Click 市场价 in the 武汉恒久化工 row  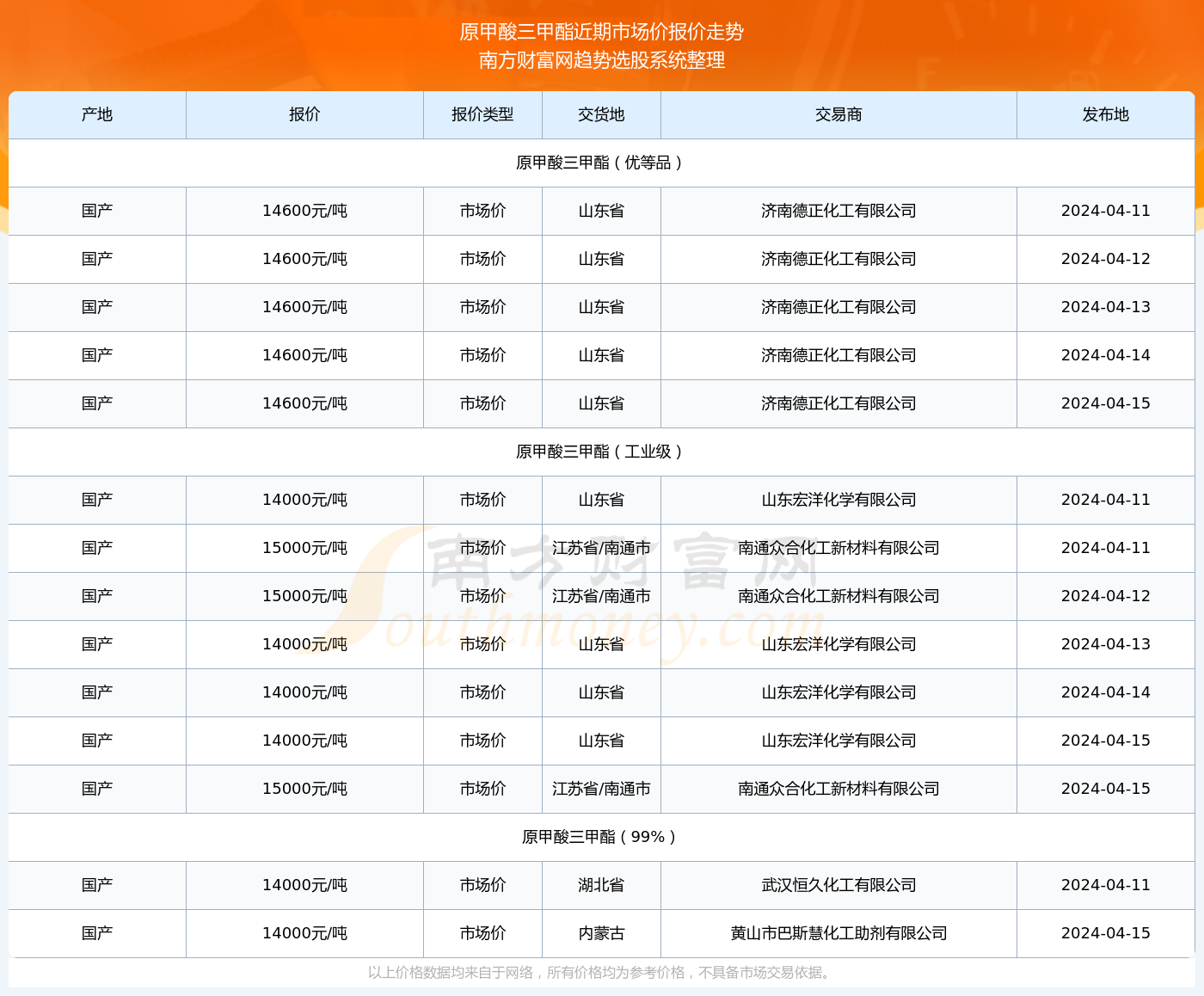click(482, 885)
